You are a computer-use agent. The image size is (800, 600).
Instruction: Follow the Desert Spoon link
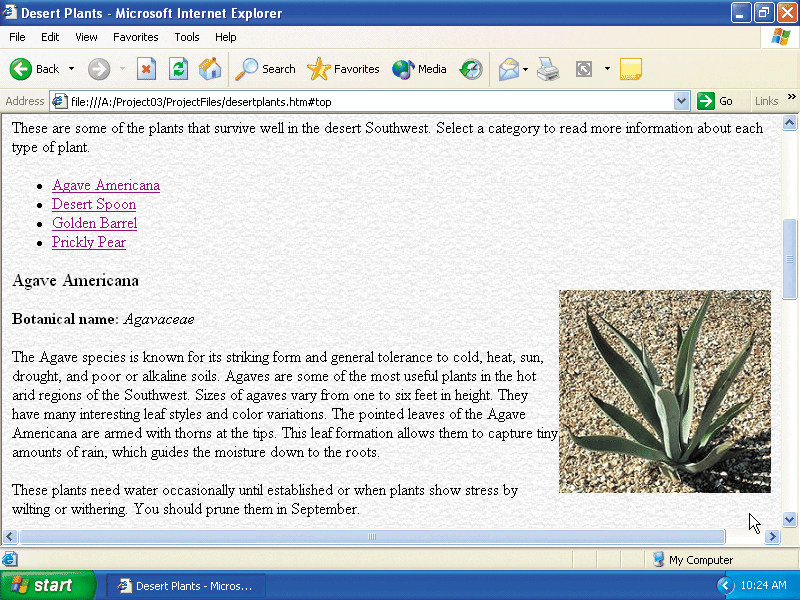(x=94, y=204)
